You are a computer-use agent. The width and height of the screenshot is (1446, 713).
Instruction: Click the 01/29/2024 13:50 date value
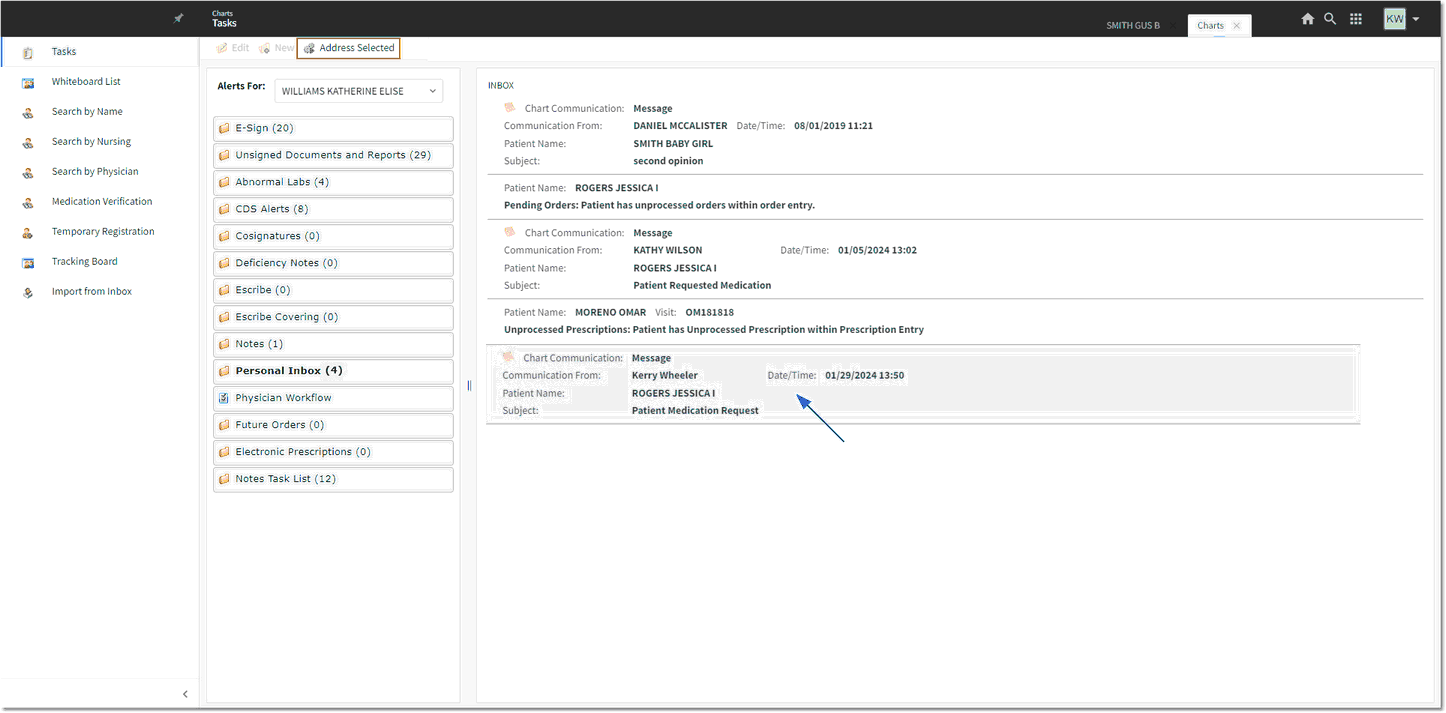tap(864, 376)
